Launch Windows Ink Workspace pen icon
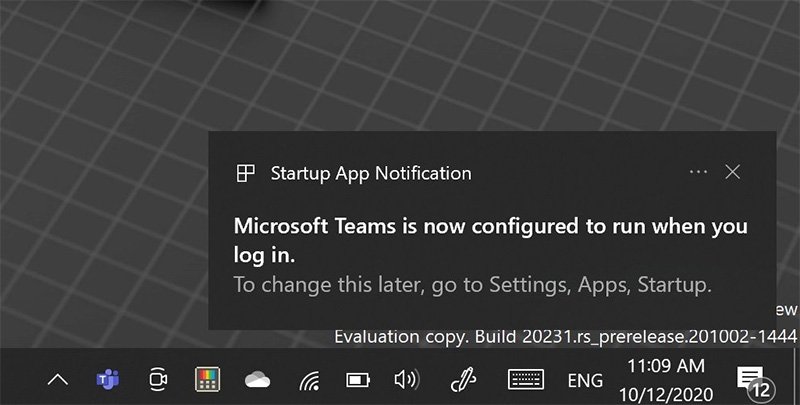This screenshot has height=405, width=800. point(461,380)
